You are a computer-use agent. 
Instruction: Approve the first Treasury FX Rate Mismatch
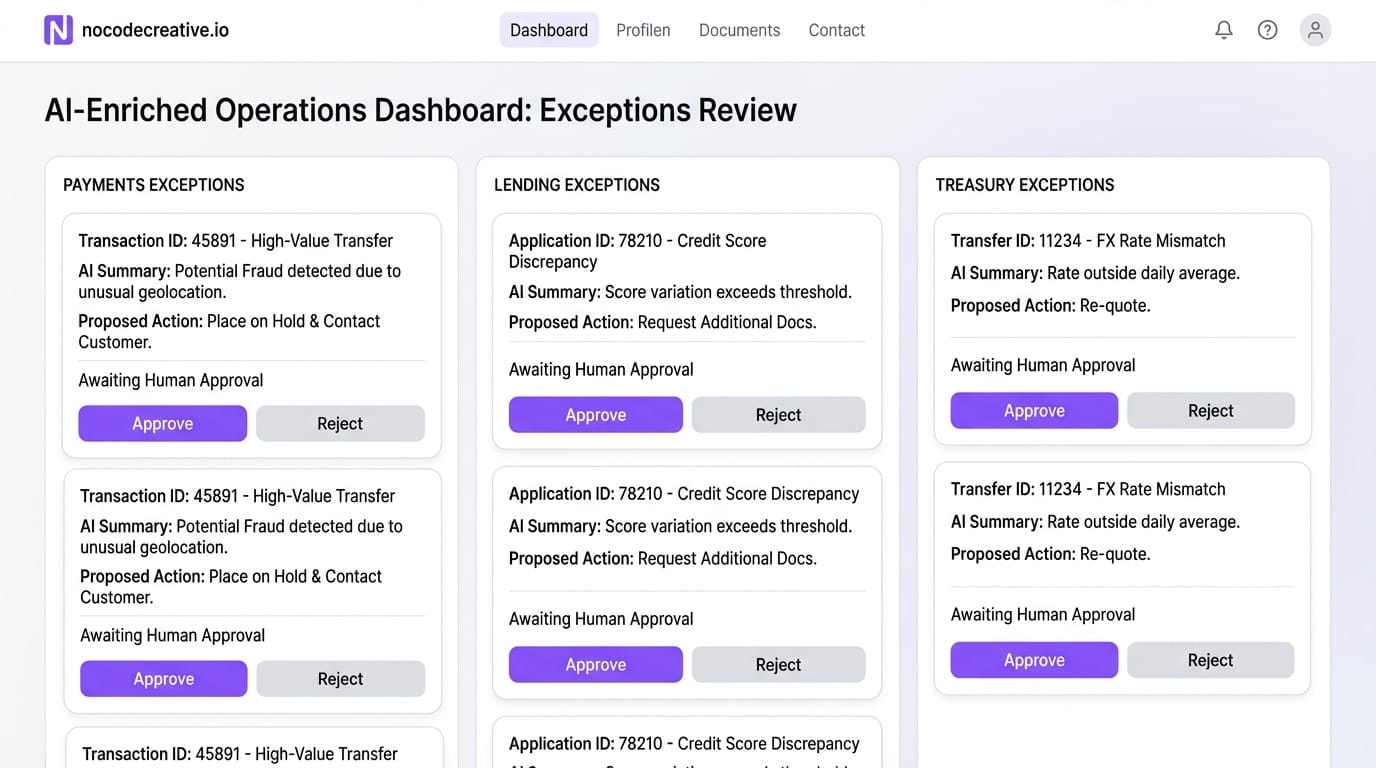pyautogui.click(x=1034, y=411)
